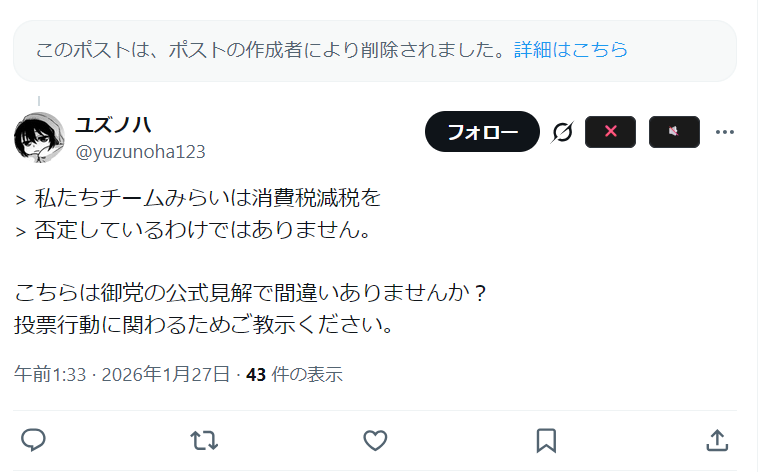Open the share upload icon
The width and height of the screenshot is (766, 472).
pos(717,440)
